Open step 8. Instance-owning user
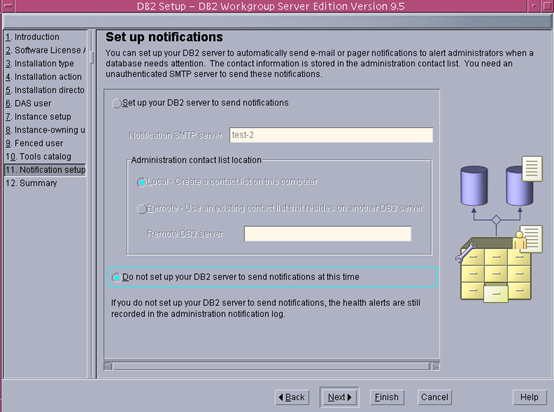This screenshot has height=412, width=554. (x=45, y=130)
